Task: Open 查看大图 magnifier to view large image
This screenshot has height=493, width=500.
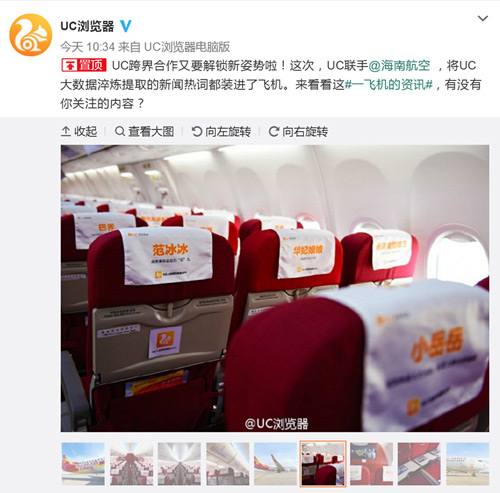Action: coord(144,132)
